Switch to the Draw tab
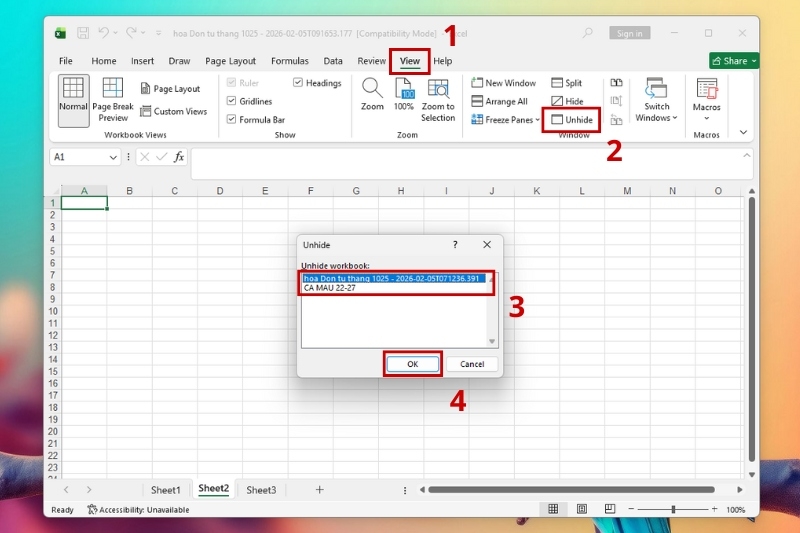 [179, 61]
